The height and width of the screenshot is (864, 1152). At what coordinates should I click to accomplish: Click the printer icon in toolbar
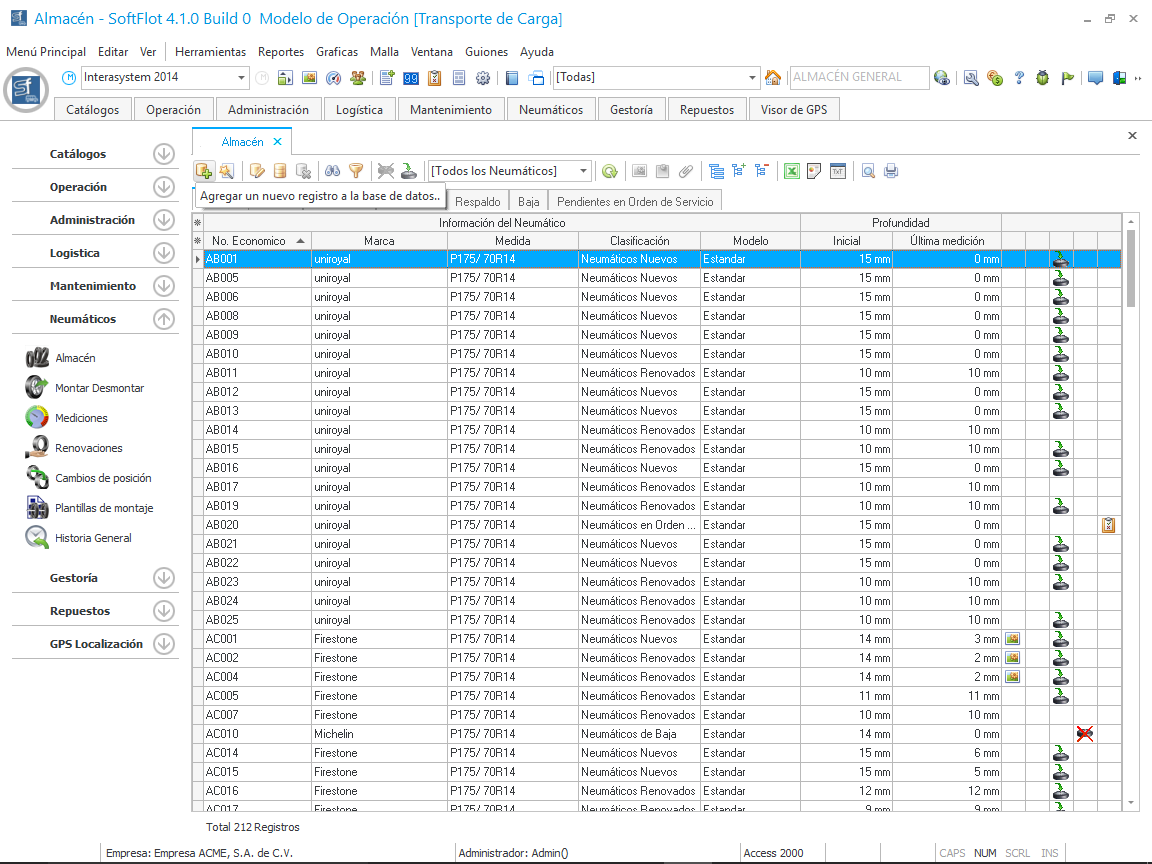pyautogui.click(x=891, y=171)
